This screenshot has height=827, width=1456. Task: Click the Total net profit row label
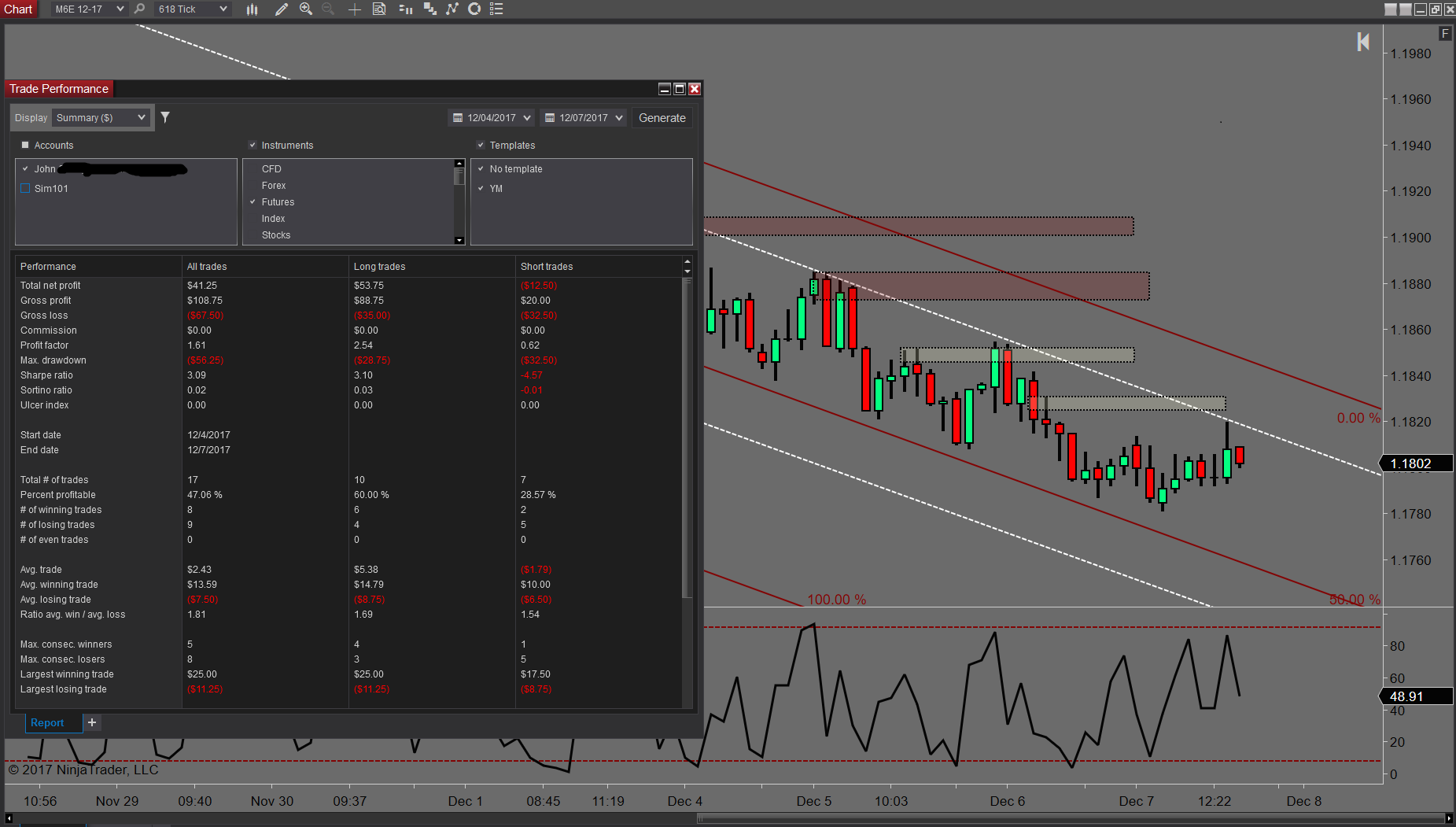(x=50, y=285)
